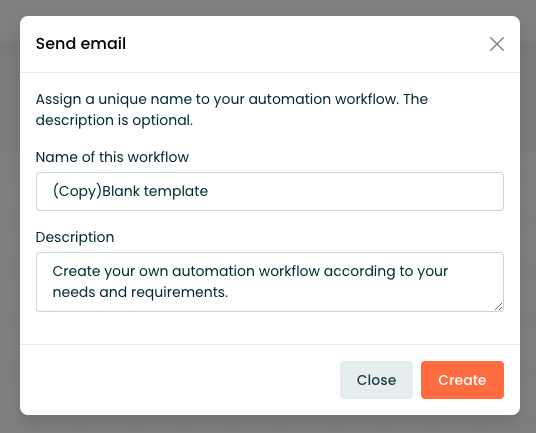This screenshot has height=433, width=536.
Task: Focus the Description text area
Action: coord(270,282)
